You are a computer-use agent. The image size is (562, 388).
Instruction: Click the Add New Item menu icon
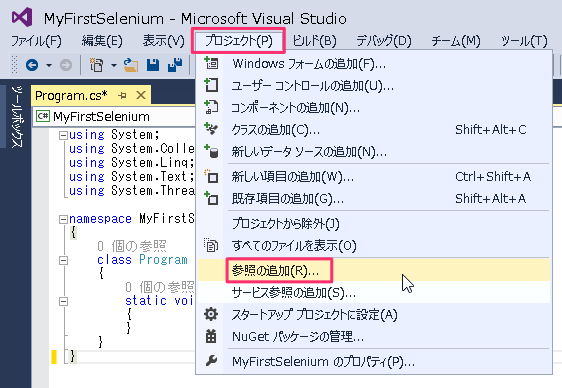pos(211,176)
